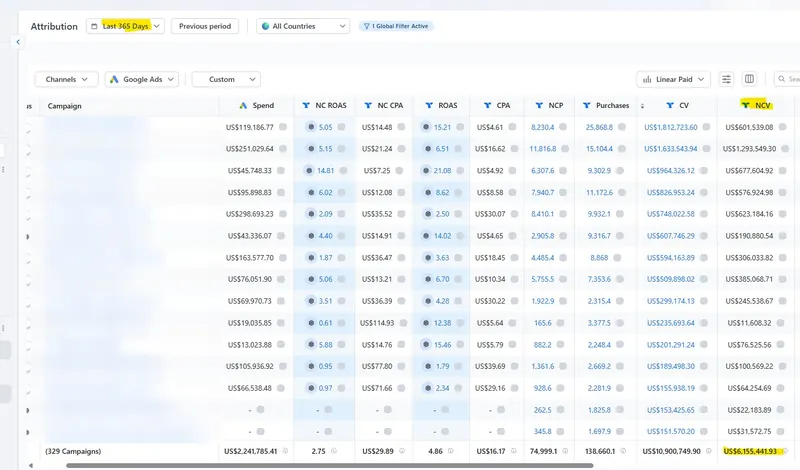Viewport: 800px width, 470px height.
Task: Click the Triple Whale icon in NC CPA header
Action: tap(368, 106)
